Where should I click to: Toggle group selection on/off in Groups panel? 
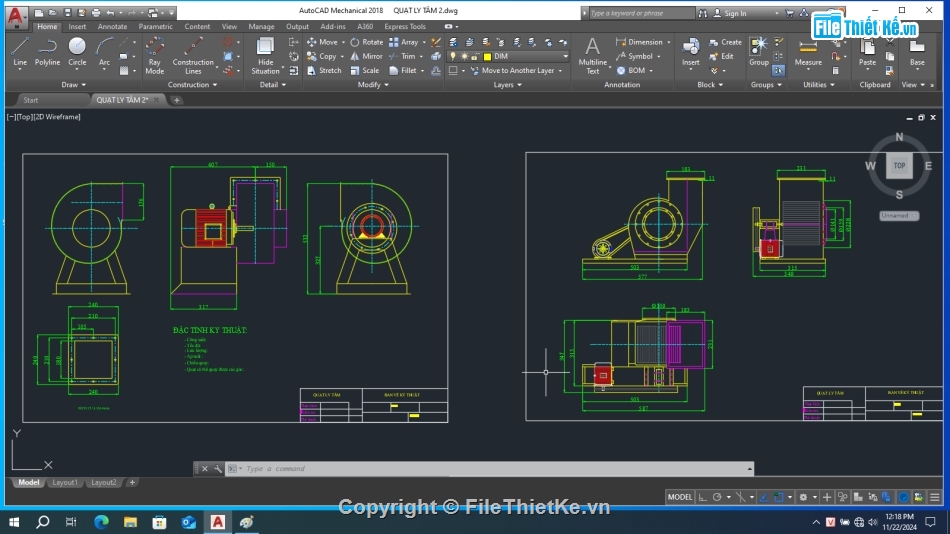click(x=779, y=71)
